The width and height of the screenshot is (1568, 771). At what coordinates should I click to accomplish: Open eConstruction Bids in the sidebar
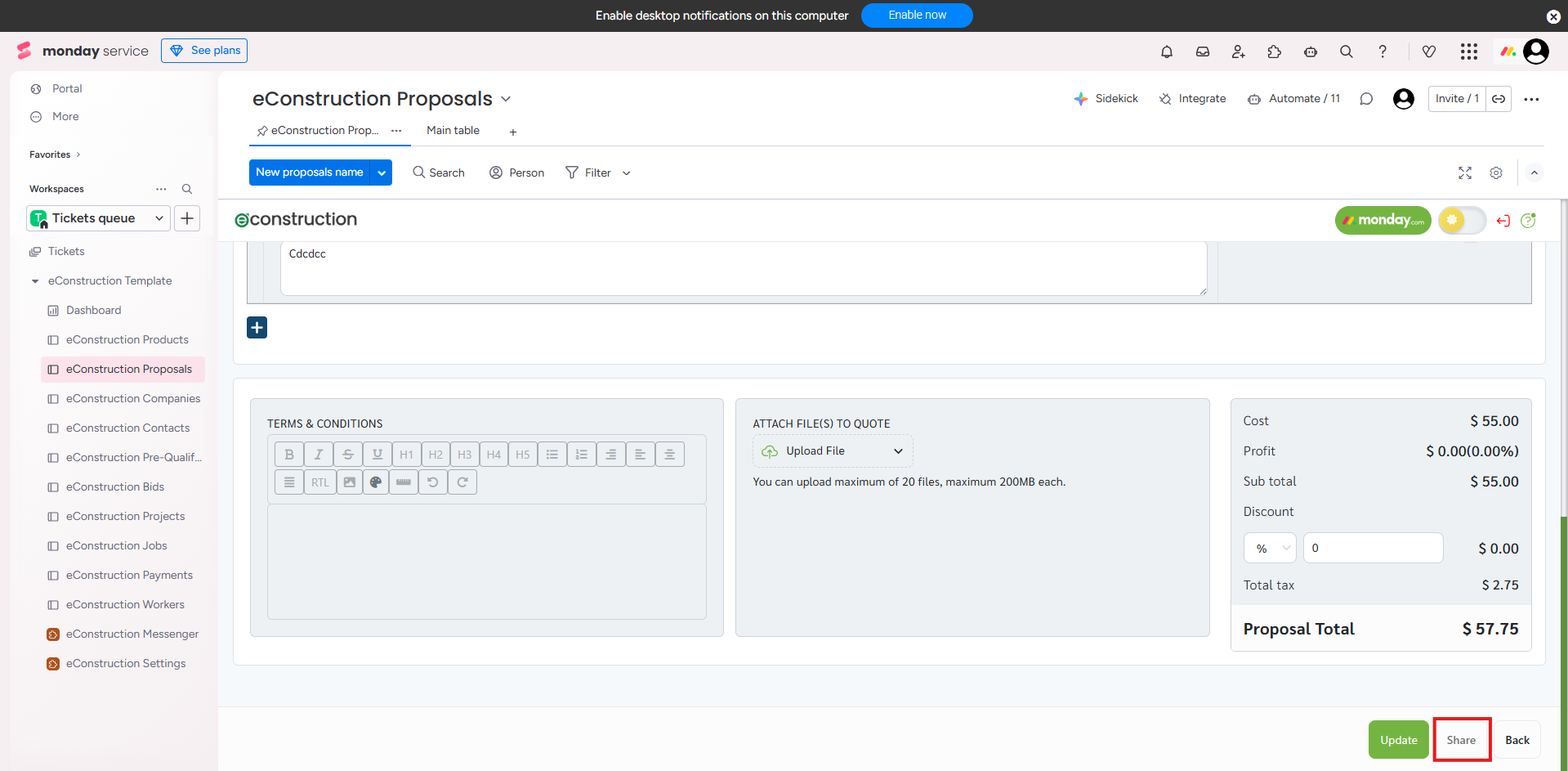click(x=115, y=487)
